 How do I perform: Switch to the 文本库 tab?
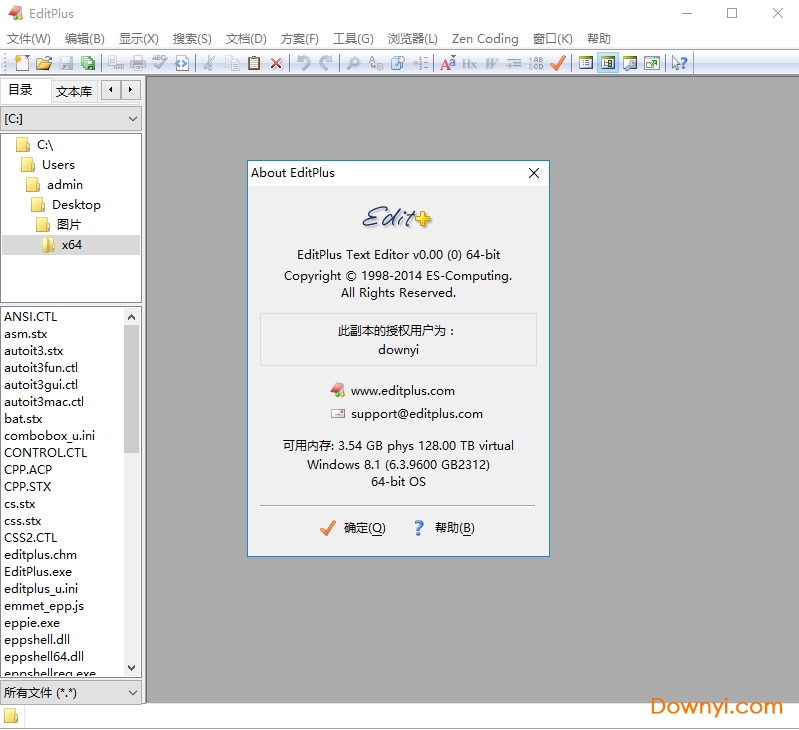click(x=73, y=91)
